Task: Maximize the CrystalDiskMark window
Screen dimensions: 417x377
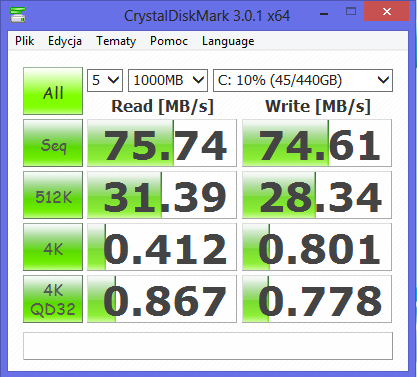Action: coord(351,12)
